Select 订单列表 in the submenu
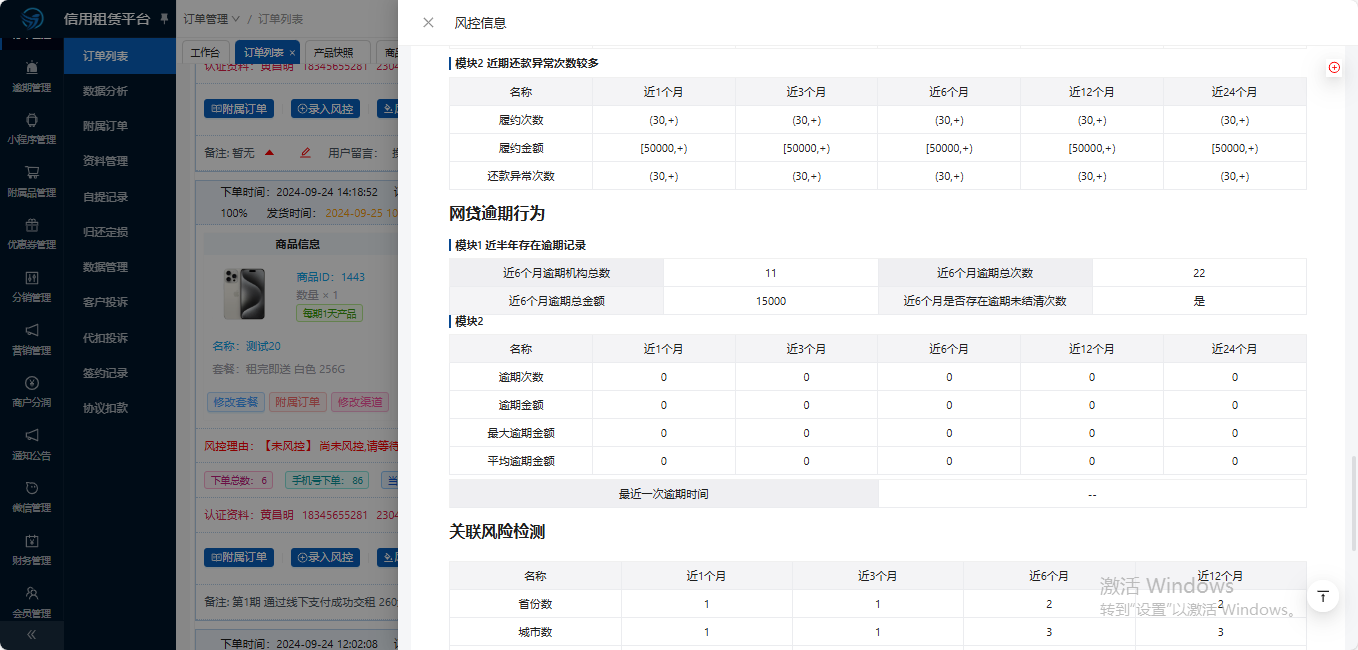Viewport: 1358px width, 650px height. click(120, 56)
